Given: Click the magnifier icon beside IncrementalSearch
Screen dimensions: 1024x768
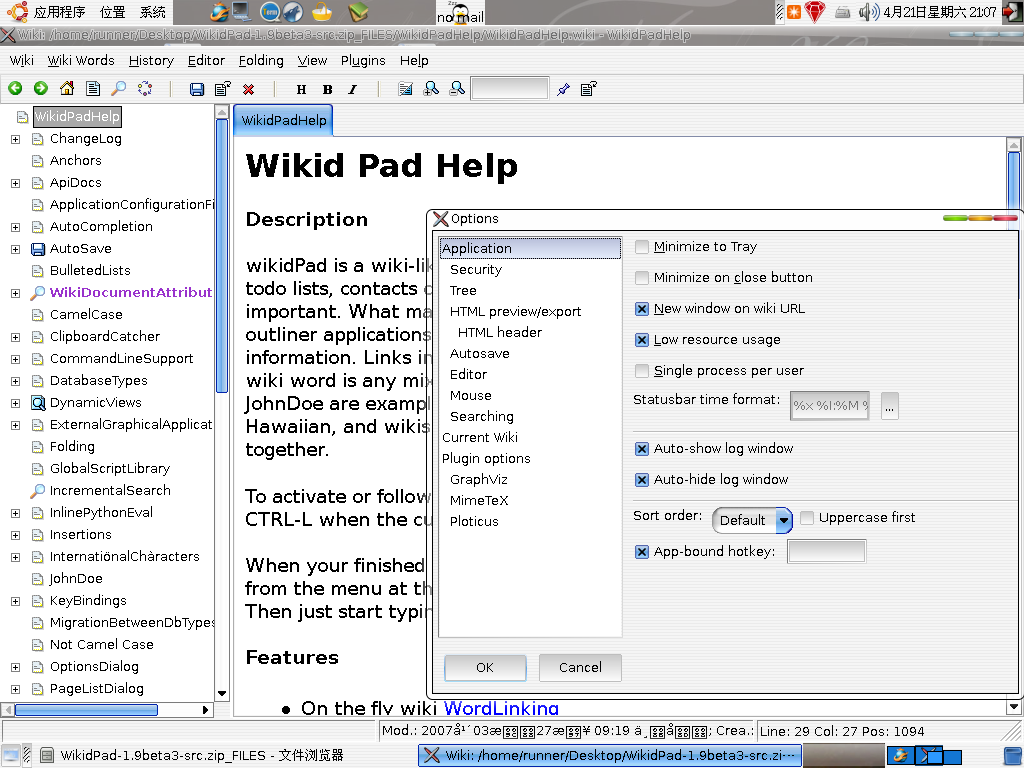Looking at the screenshot, I should coord(38,490).
